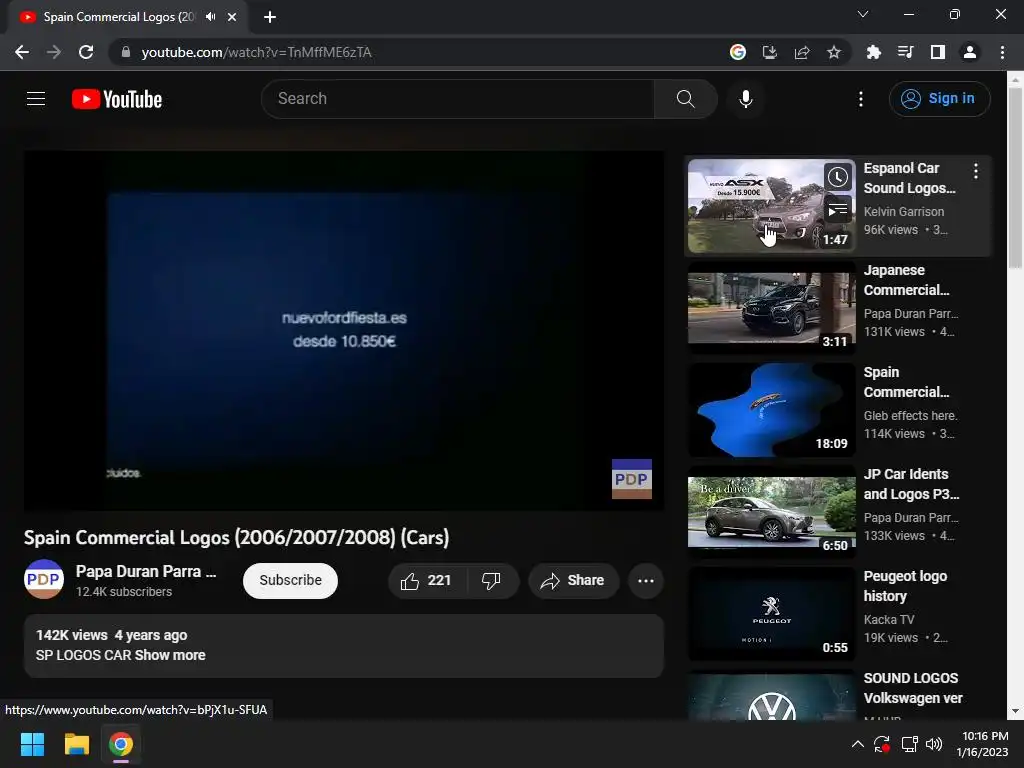The height and width of the screenshot is (768, 1024).
Task: Open the YouTube hamburger guide menu
Action: pyautogui.click(x=36, y=99)
